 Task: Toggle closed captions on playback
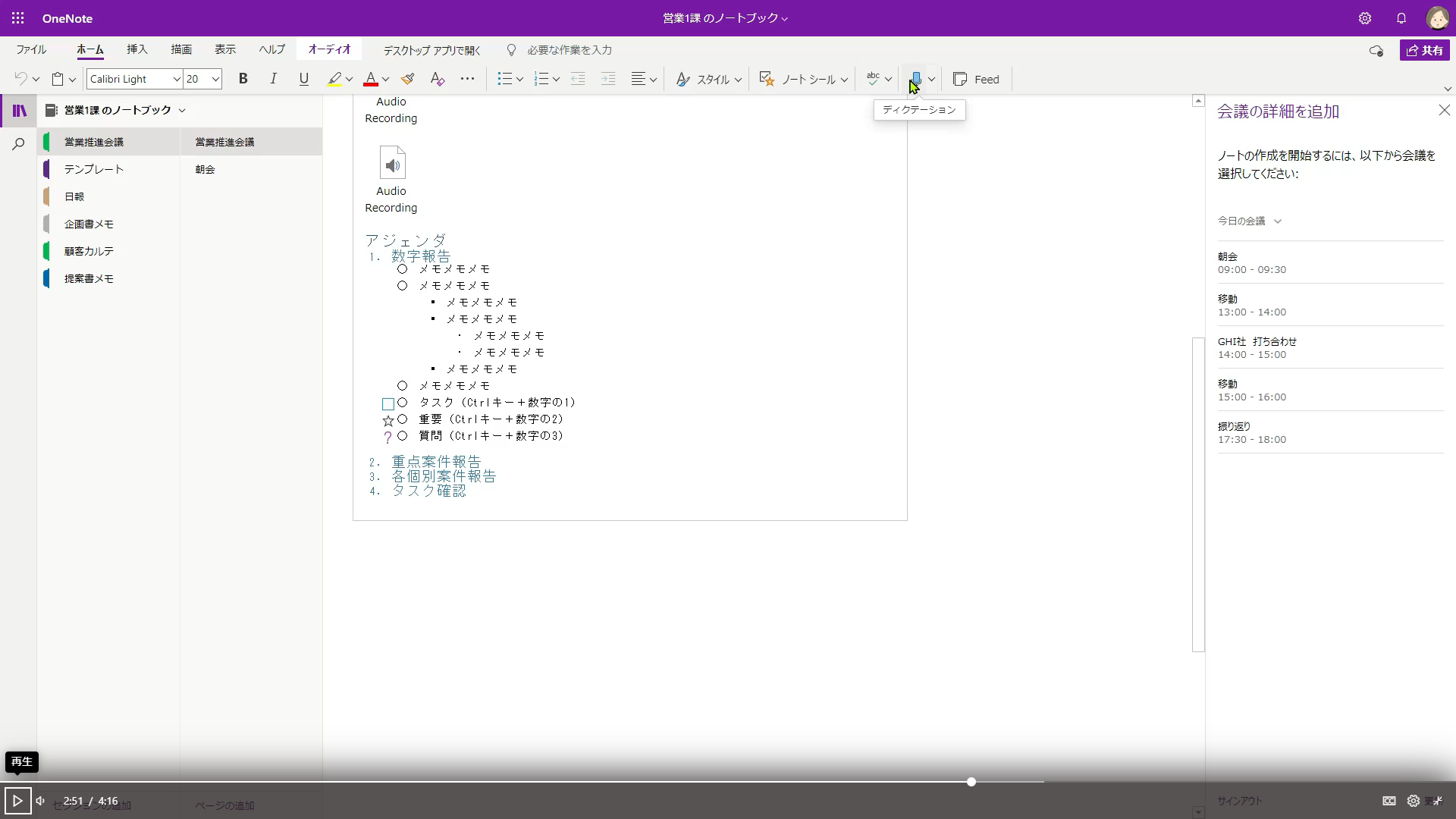coord(1389,800)
